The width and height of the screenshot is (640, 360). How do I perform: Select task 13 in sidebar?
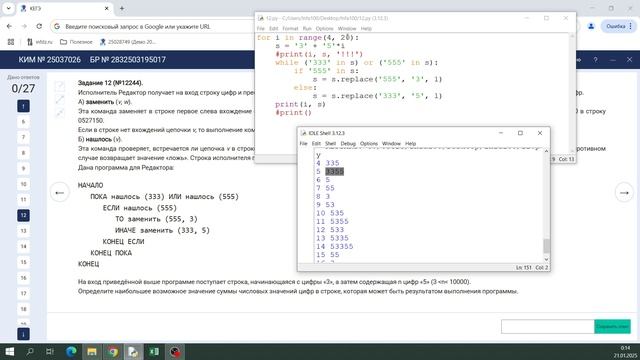click(23, 231)
